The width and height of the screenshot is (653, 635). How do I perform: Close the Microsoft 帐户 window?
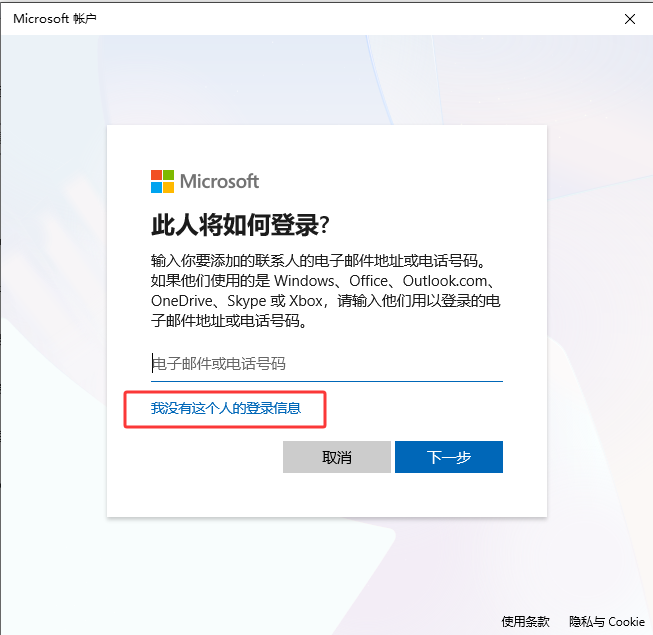[630, 19]
